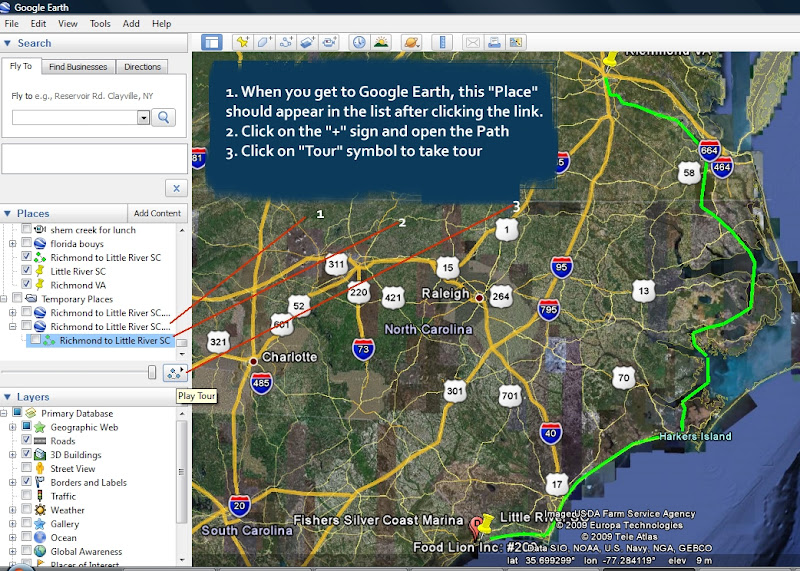
Task: Adjust the Places opacity slider handle
Action: (152, 372)
